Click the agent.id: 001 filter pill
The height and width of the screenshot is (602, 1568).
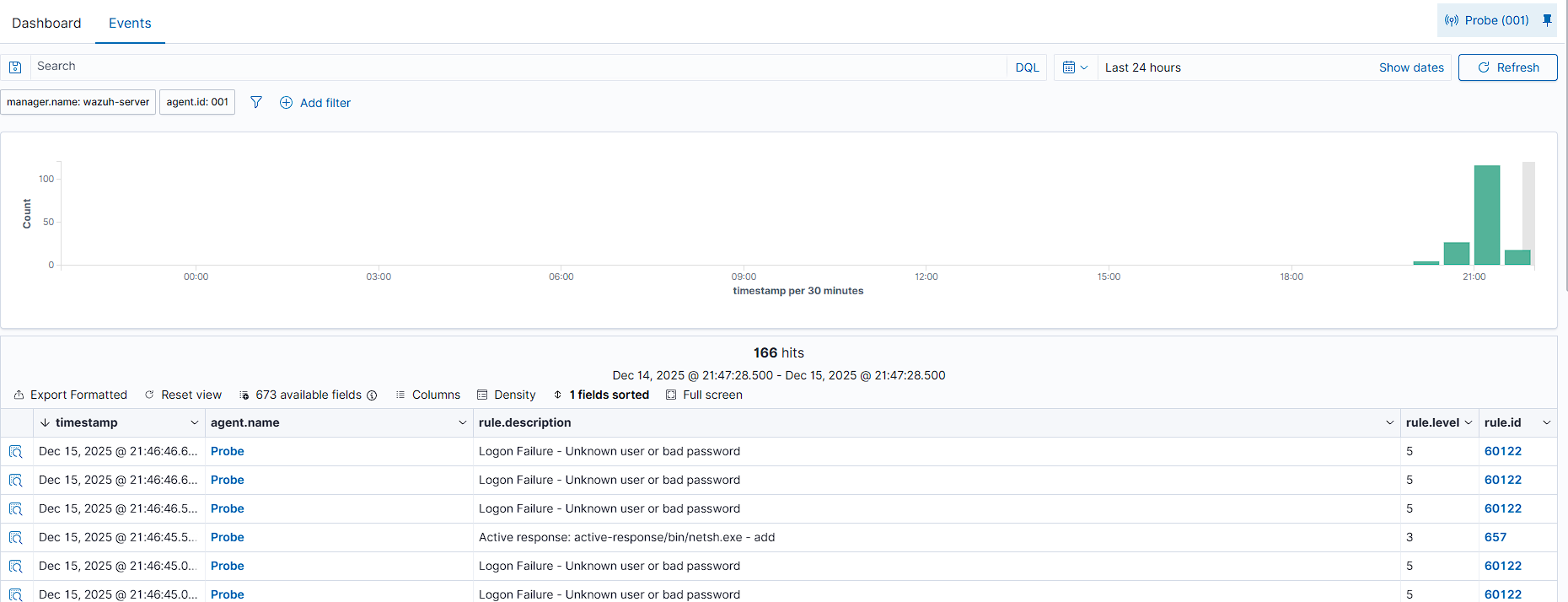point(197,102)
